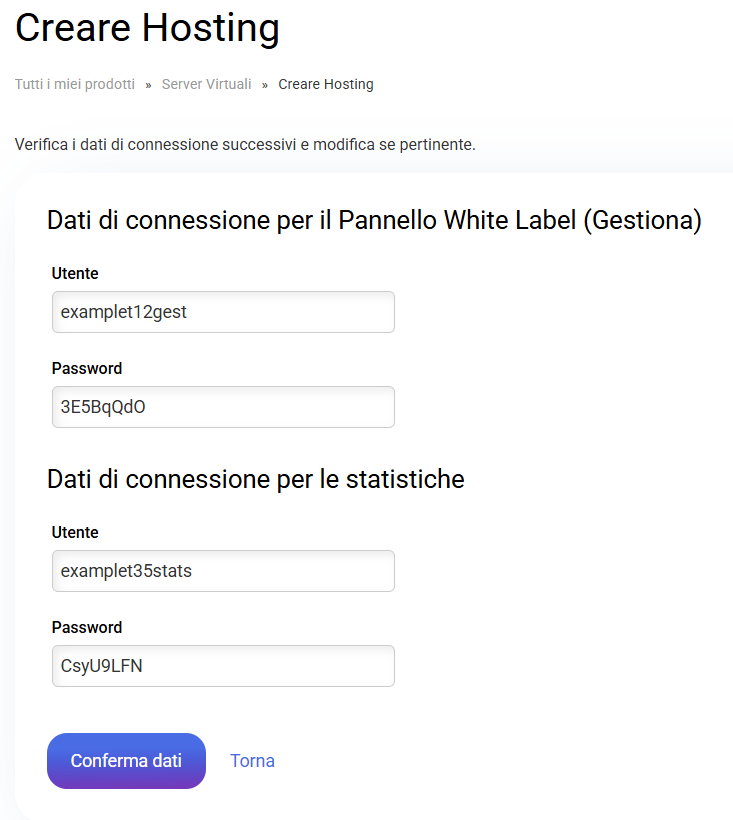Open the 'Tutti i miei prodotti' breadcrumb link
The width and height of the screenshot is (733, 820).
tap(75, 84)
